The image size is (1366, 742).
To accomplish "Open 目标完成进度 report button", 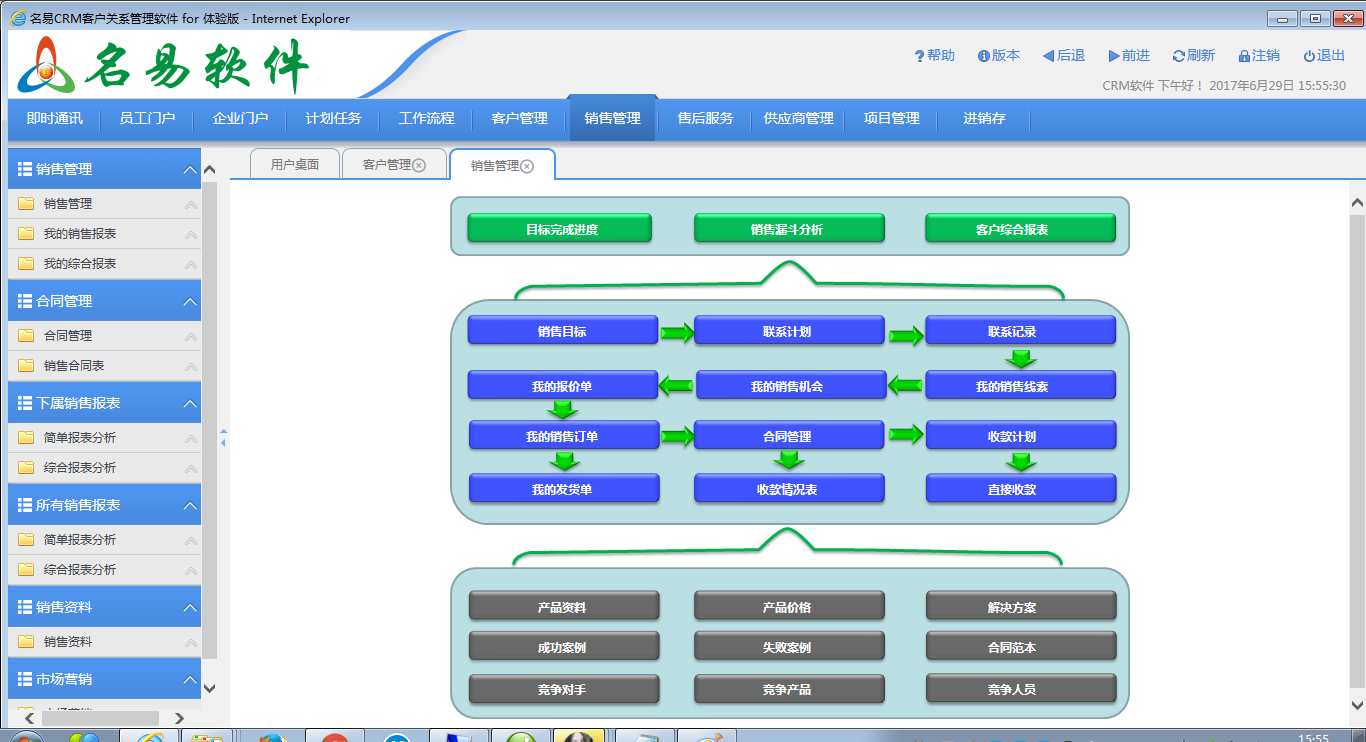I will click(x=561, y=229).
